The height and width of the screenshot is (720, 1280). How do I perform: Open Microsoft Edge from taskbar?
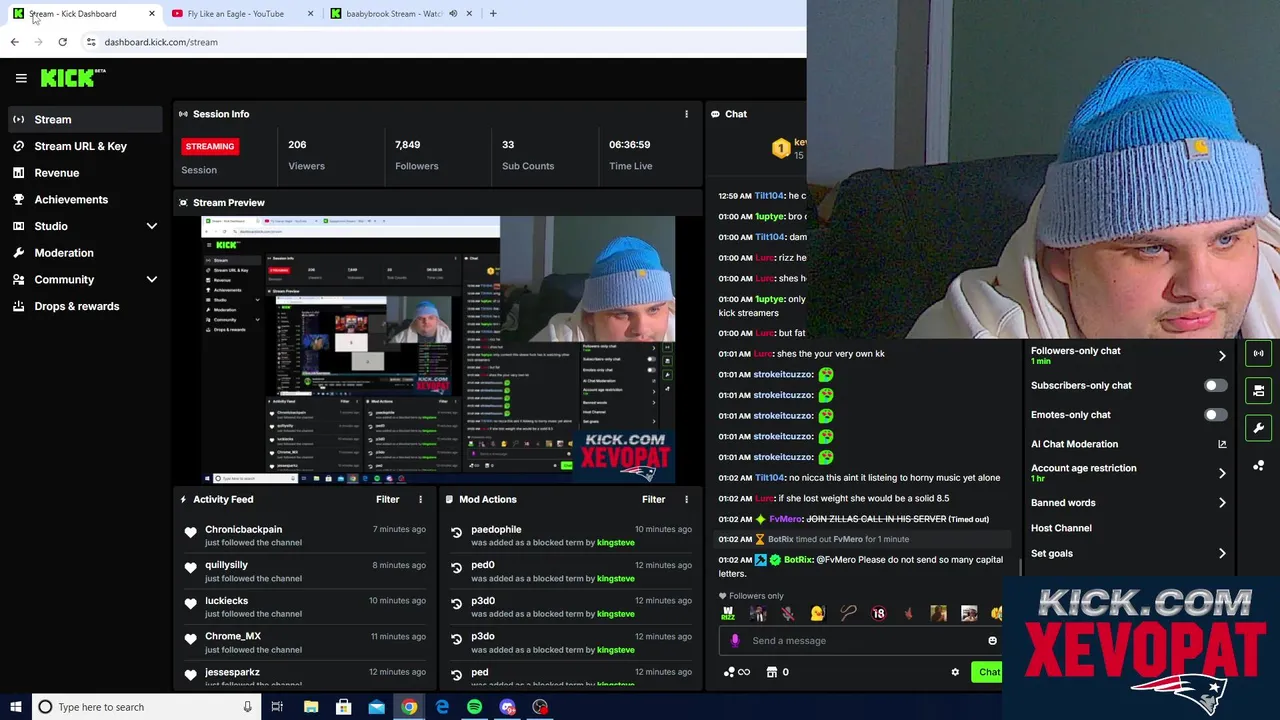pos(442,707)
